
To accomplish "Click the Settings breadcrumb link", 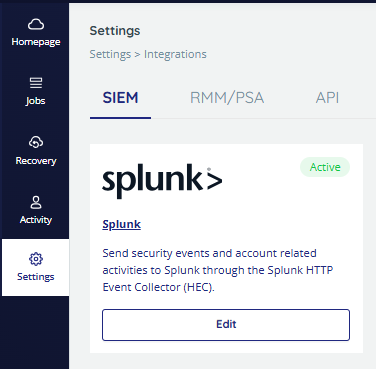I will (x=110, y=54).
